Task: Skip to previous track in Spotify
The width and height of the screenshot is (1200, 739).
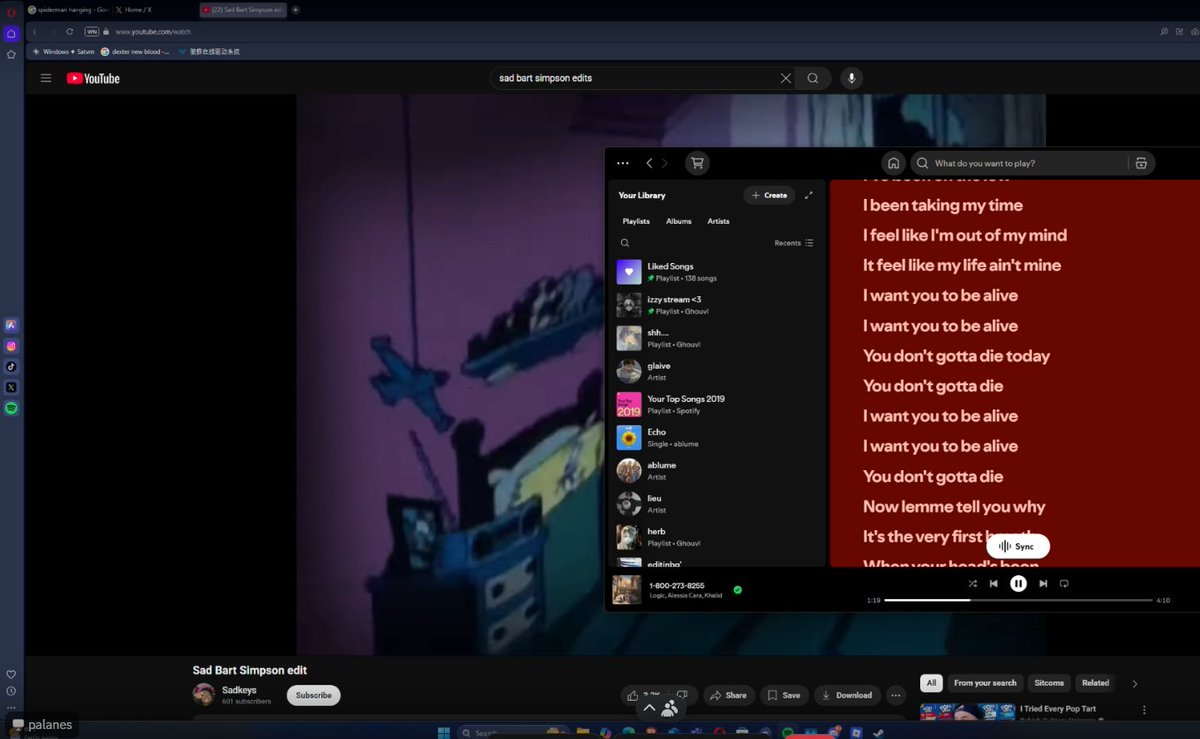Action: coord(993,583)
